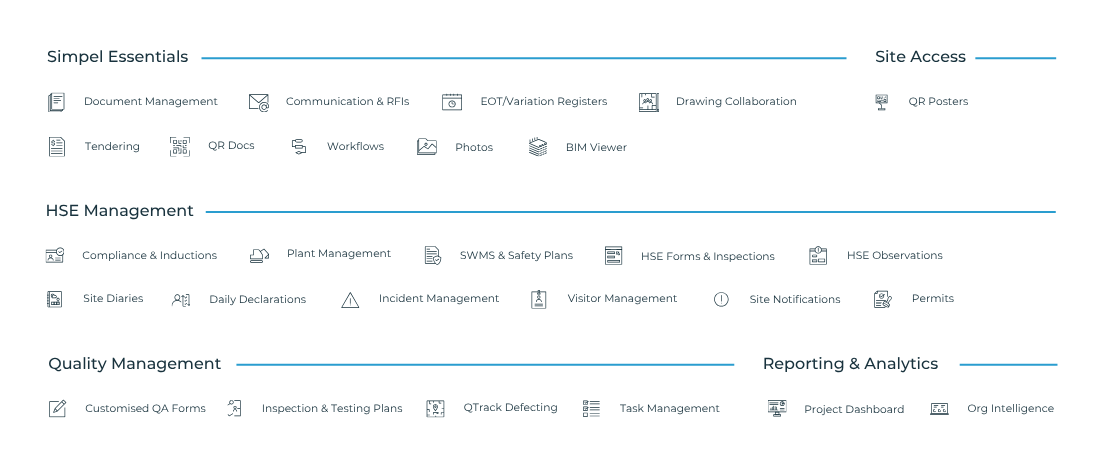Viewport: 1106px width, 470px height.
Task: Go to Workflows
Action: 356,147
